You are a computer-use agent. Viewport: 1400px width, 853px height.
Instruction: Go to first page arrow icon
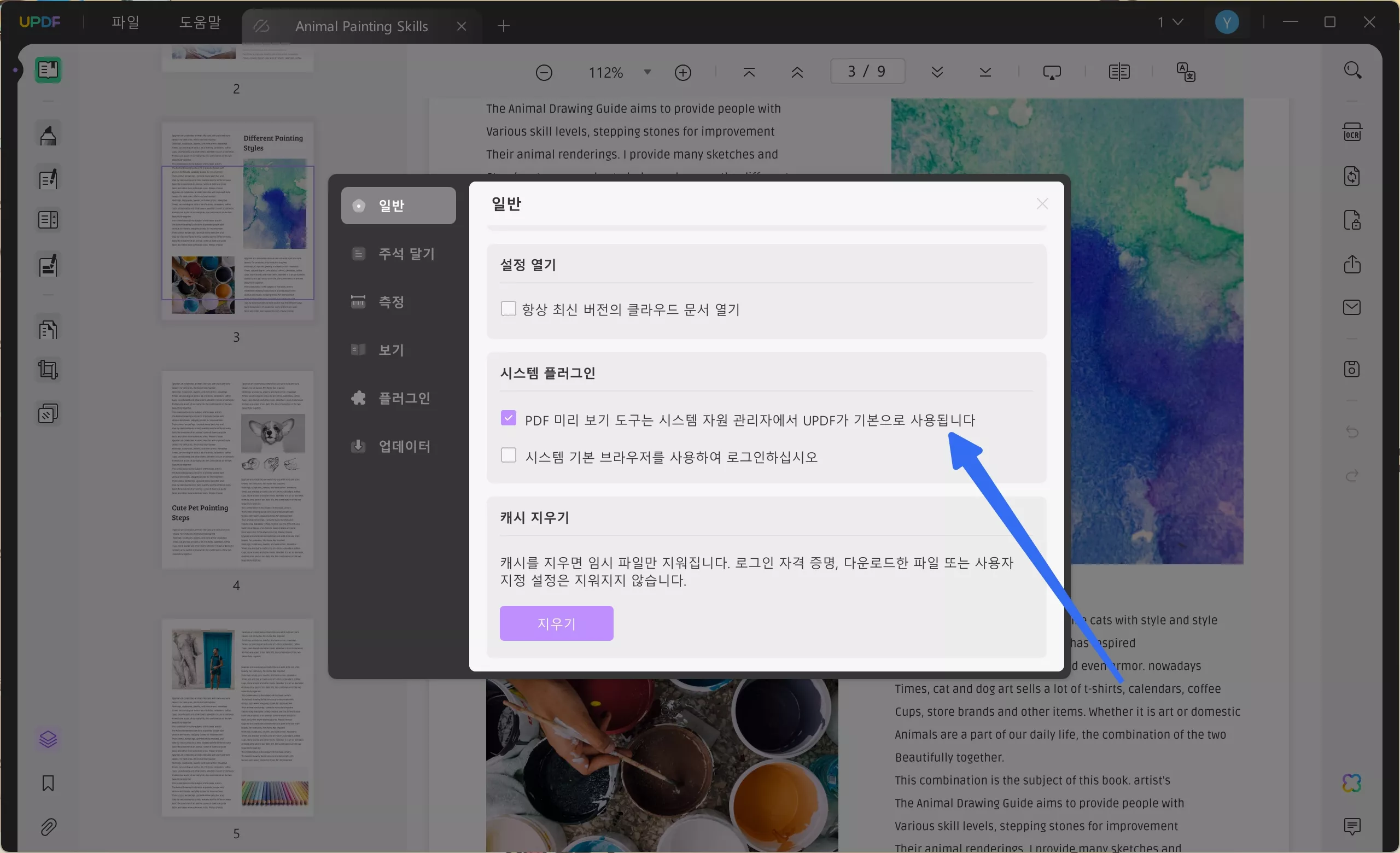pos(749,72)
